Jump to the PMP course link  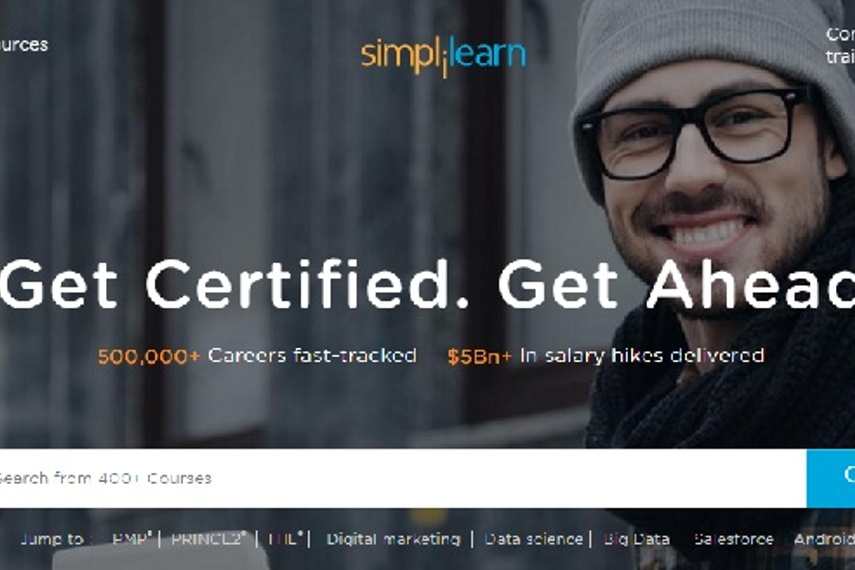[132, 539]
